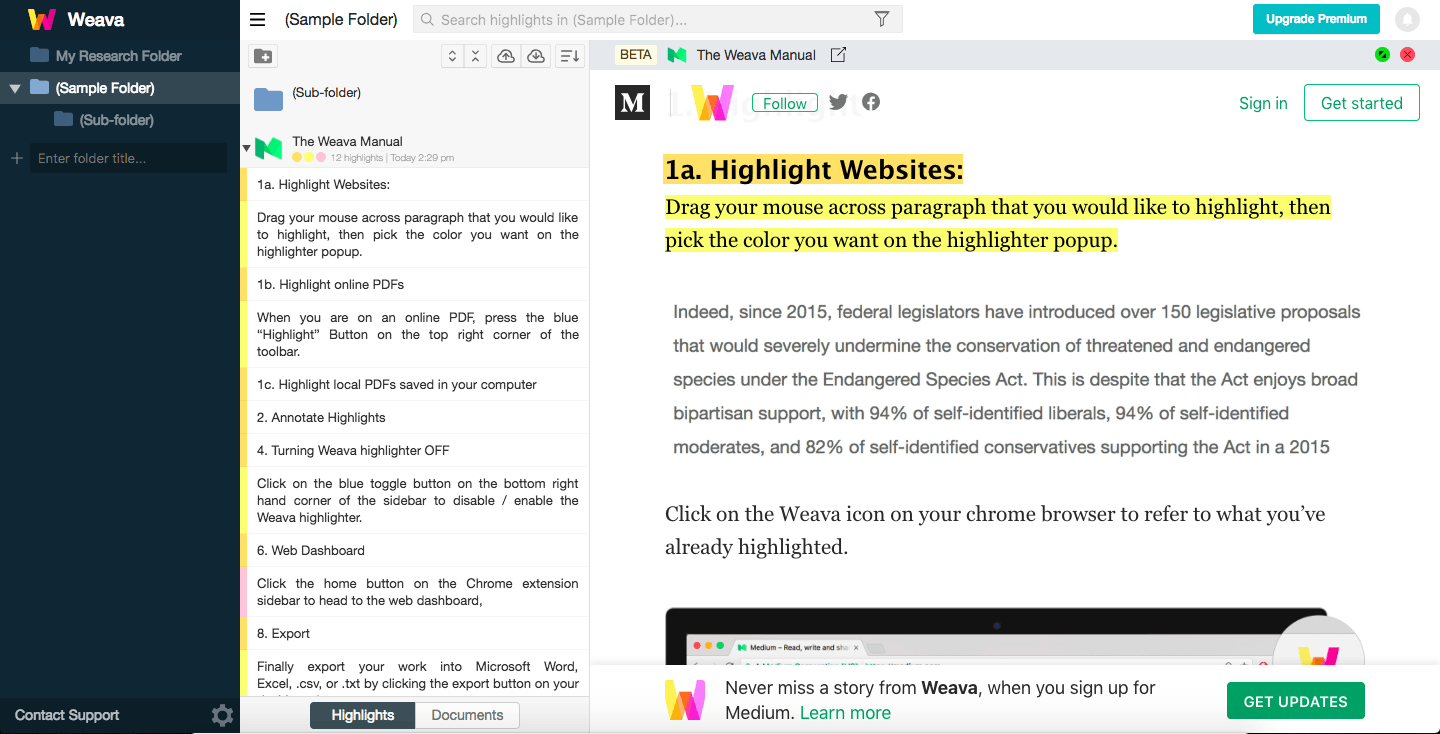The width and height of the screenshot is (1440, 734).
Task: Open The Weava Manual in a new window
Action: point(839,55)
